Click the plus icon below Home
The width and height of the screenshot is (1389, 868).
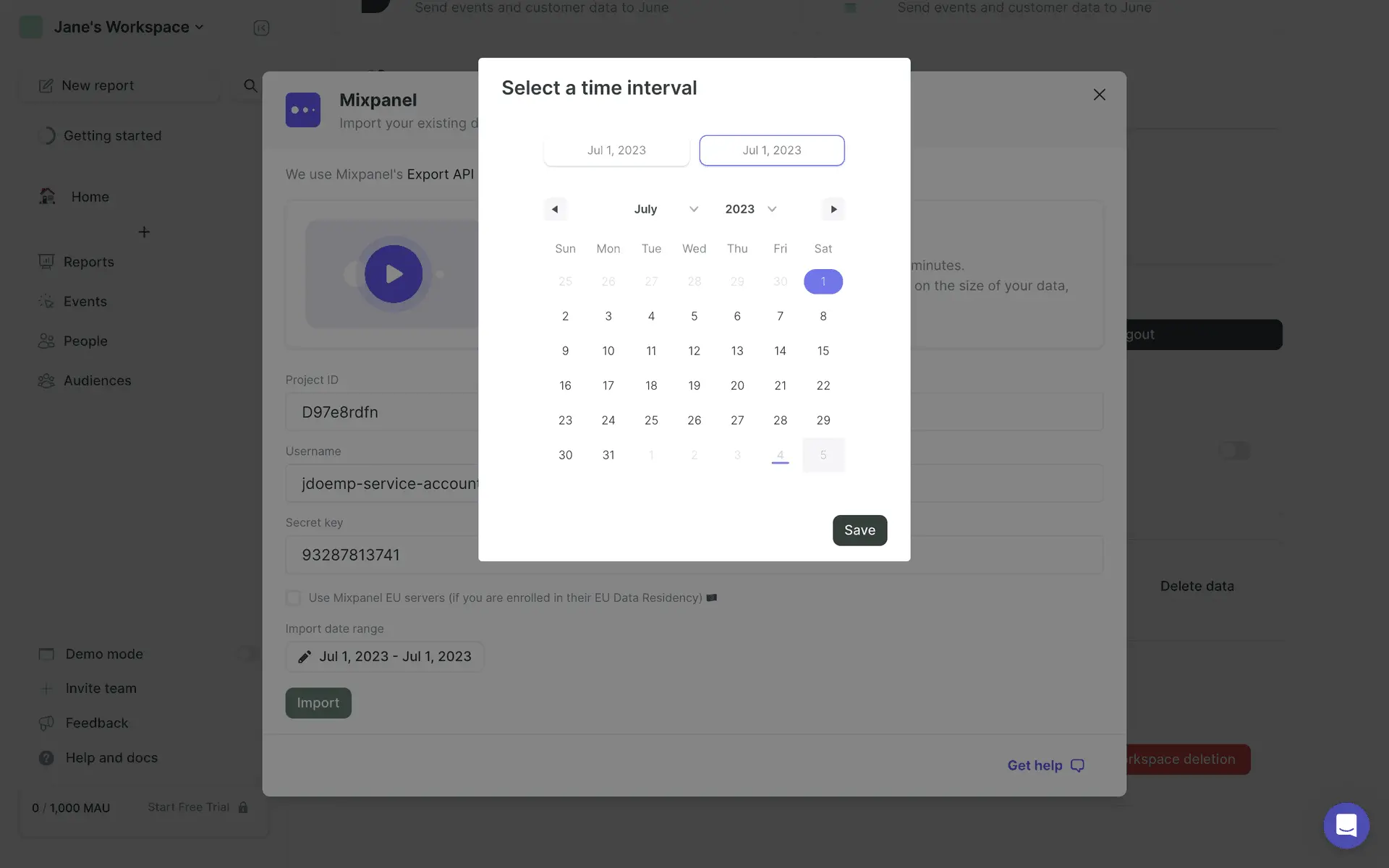(144, 232)
